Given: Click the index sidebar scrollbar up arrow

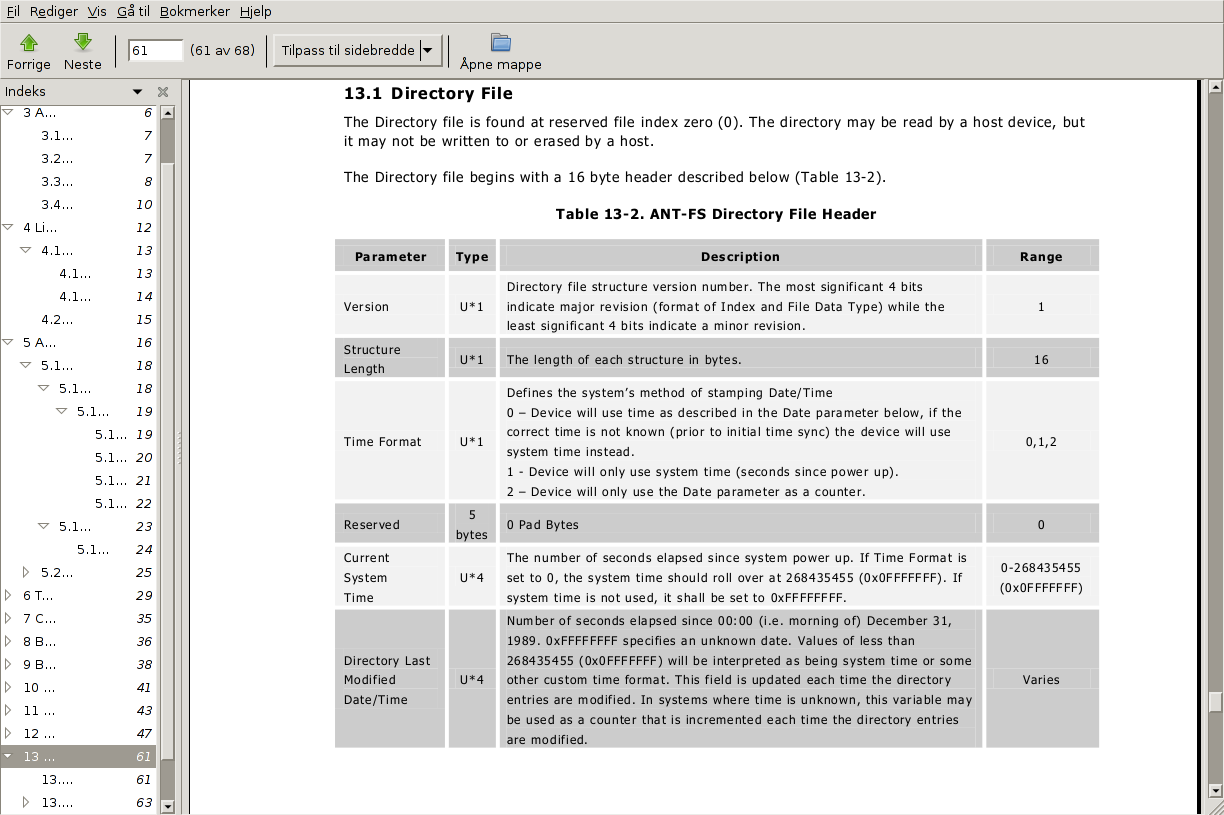Looking at the screenshot, I should [167, 112].
